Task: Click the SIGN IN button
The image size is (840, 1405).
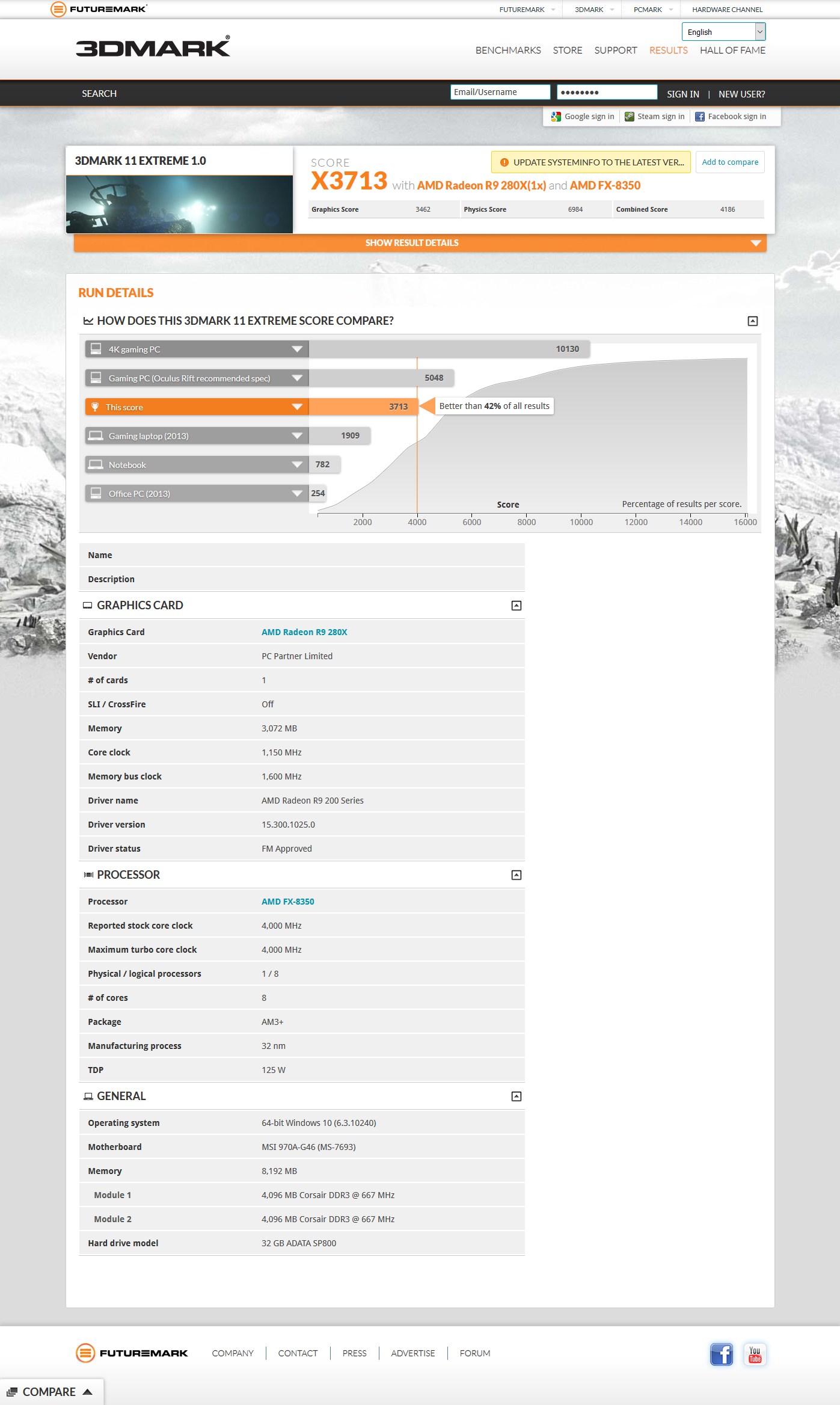Action: tap(683, 94)
